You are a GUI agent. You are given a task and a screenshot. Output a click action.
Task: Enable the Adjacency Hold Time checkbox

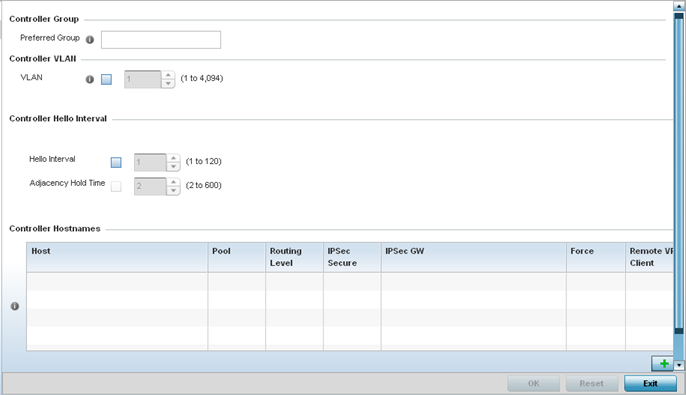tap(116, 186)
